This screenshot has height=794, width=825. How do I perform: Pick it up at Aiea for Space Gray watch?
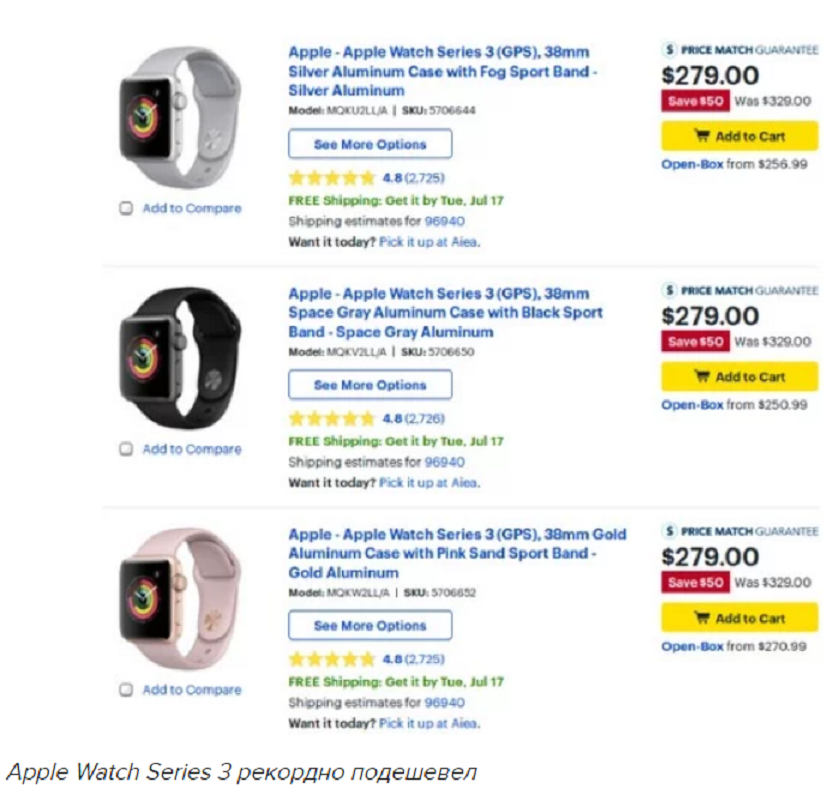pyautogui.click(x=429, y=483)
